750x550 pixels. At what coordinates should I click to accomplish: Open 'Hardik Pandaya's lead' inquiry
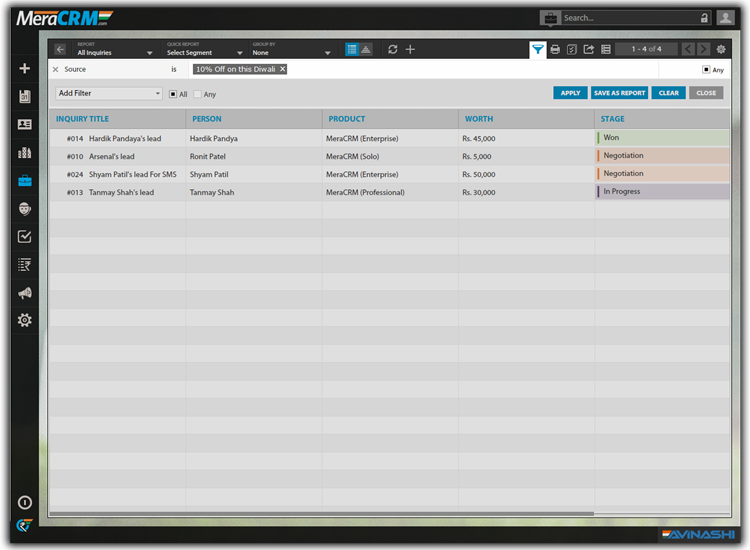[125, 139]
